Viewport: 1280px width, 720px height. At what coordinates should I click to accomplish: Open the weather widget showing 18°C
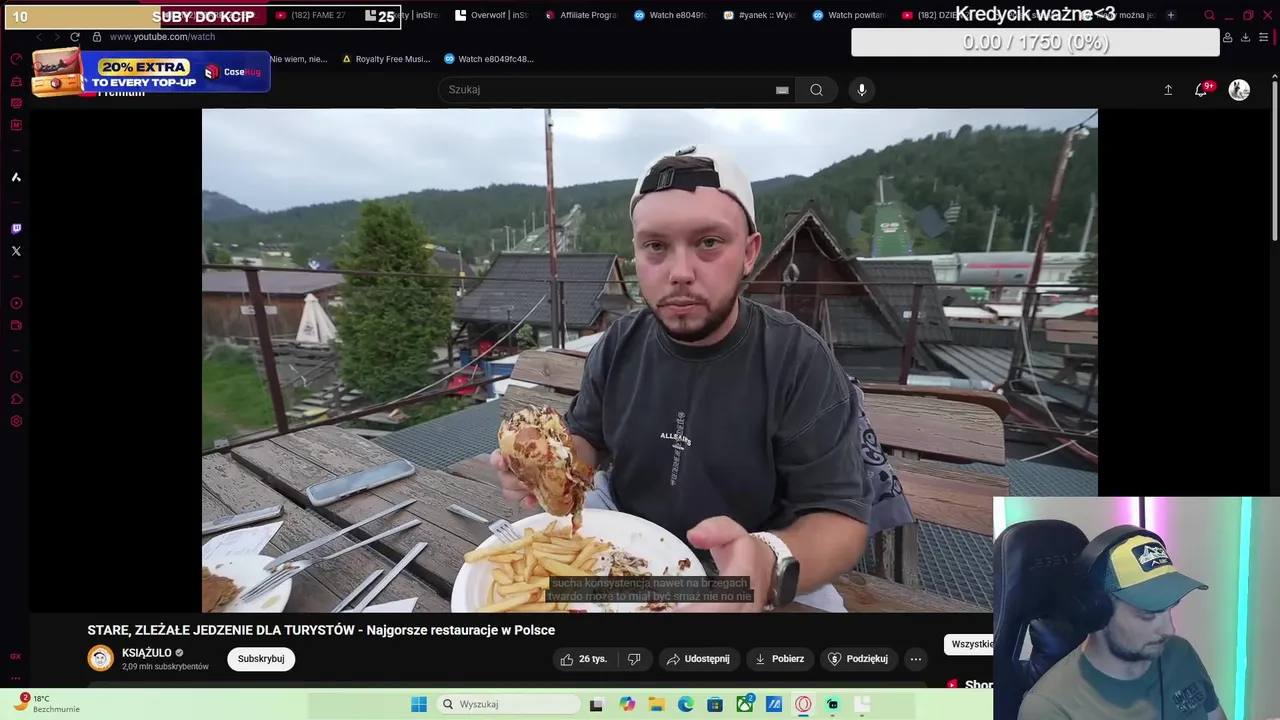pyautogui.click(x=46, y=704)
